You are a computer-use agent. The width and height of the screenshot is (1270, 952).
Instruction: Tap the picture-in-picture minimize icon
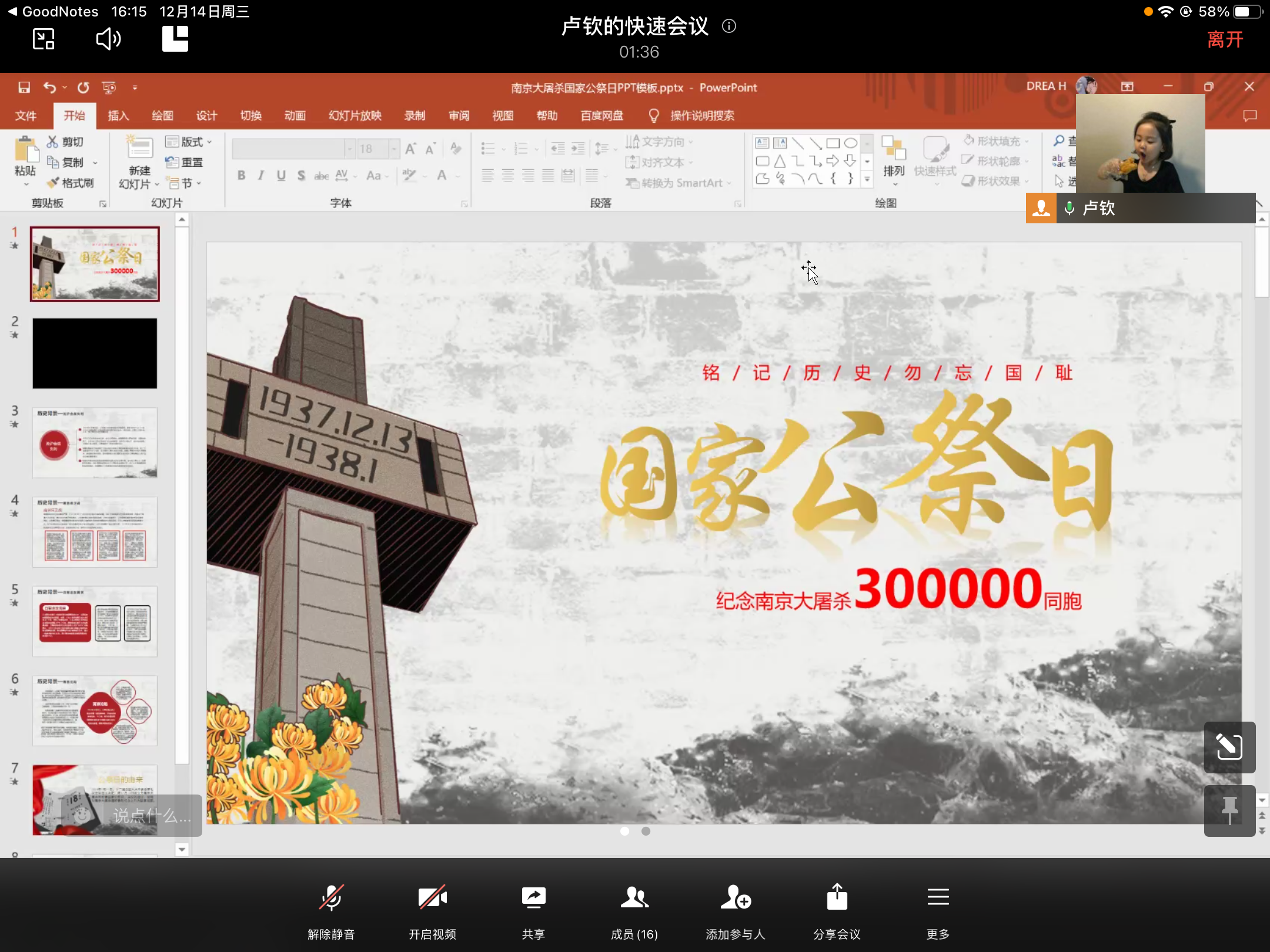click(x=44, y=39)
